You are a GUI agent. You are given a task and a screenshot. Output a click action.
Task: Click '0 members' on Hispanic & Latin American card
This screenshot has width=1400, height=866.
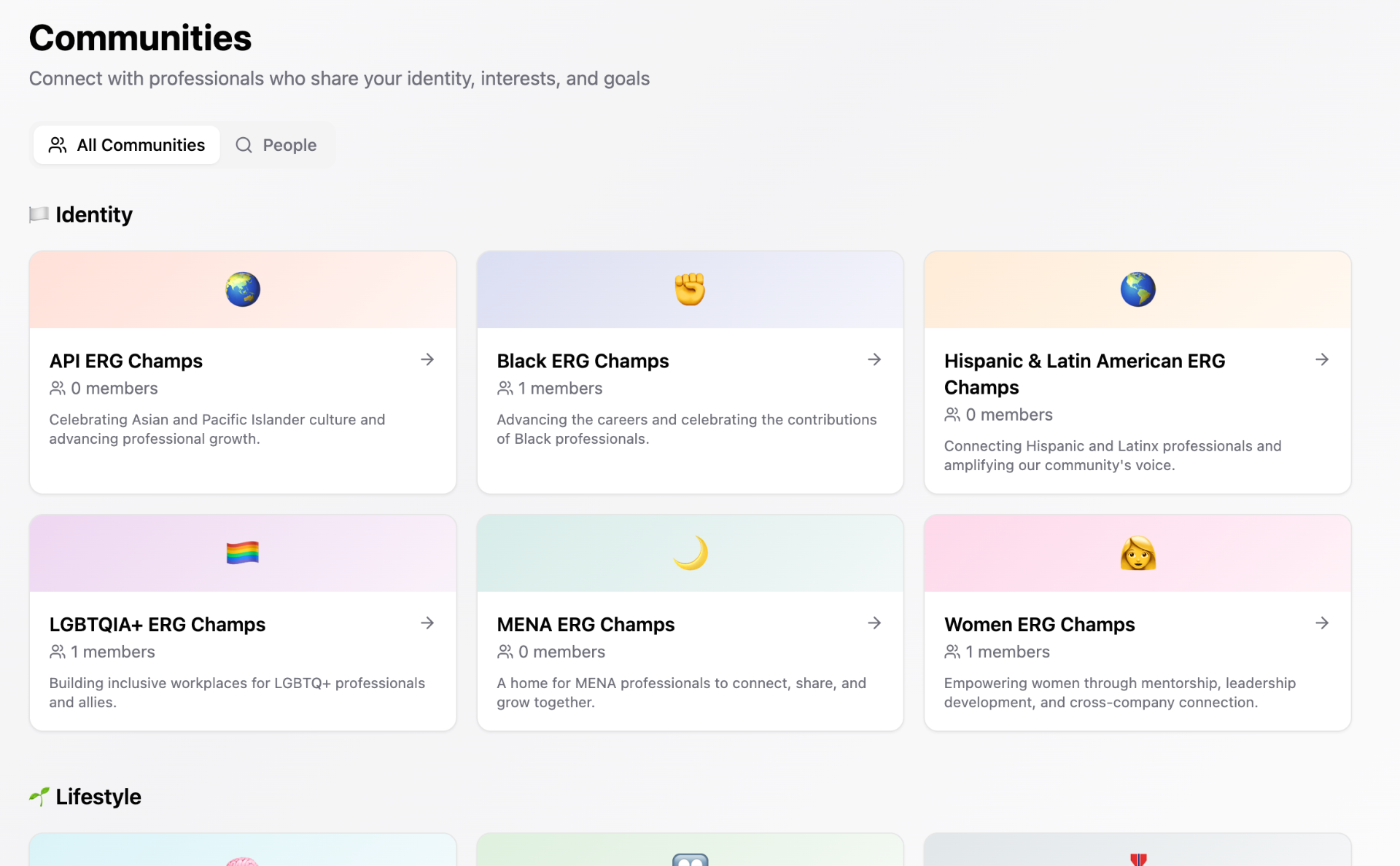tap(1009, 415)
